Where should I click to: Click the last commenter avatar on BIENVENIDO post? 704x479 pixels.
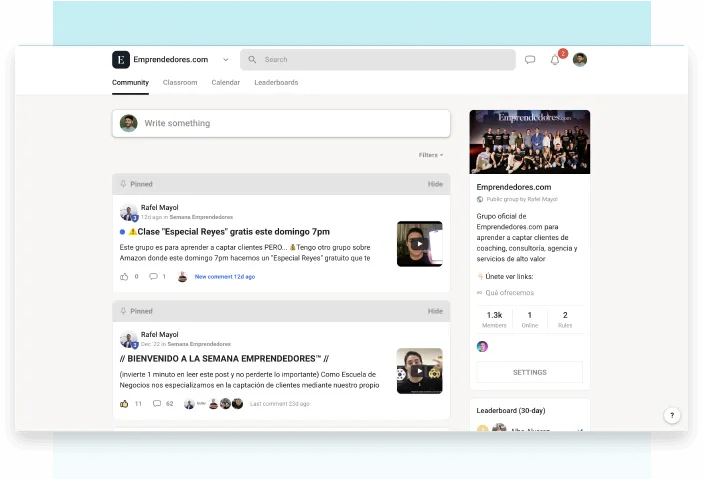(238, 404)
